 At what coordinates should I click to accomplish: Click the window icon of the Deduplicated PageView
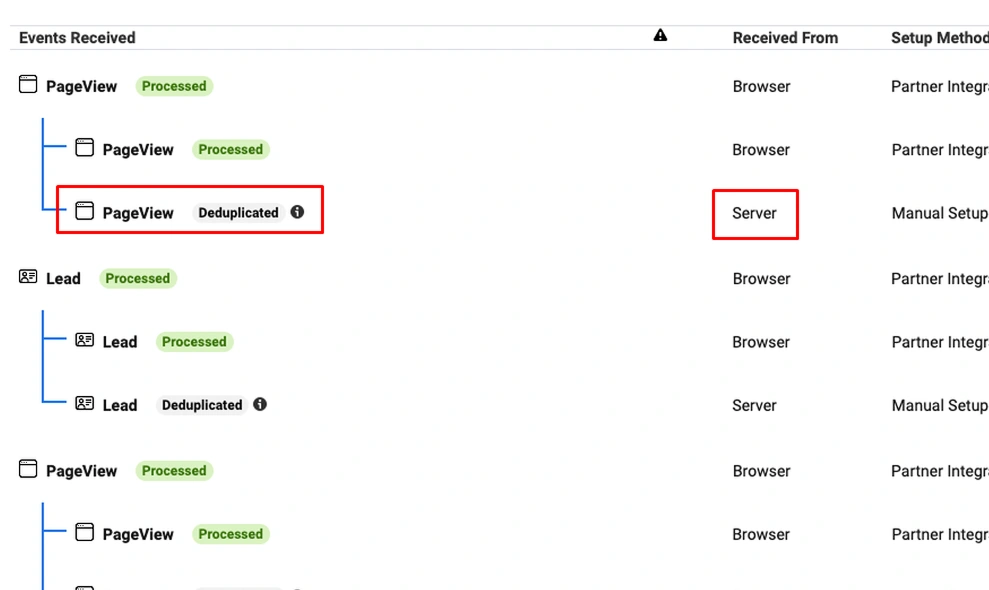[x=85, y=211]
